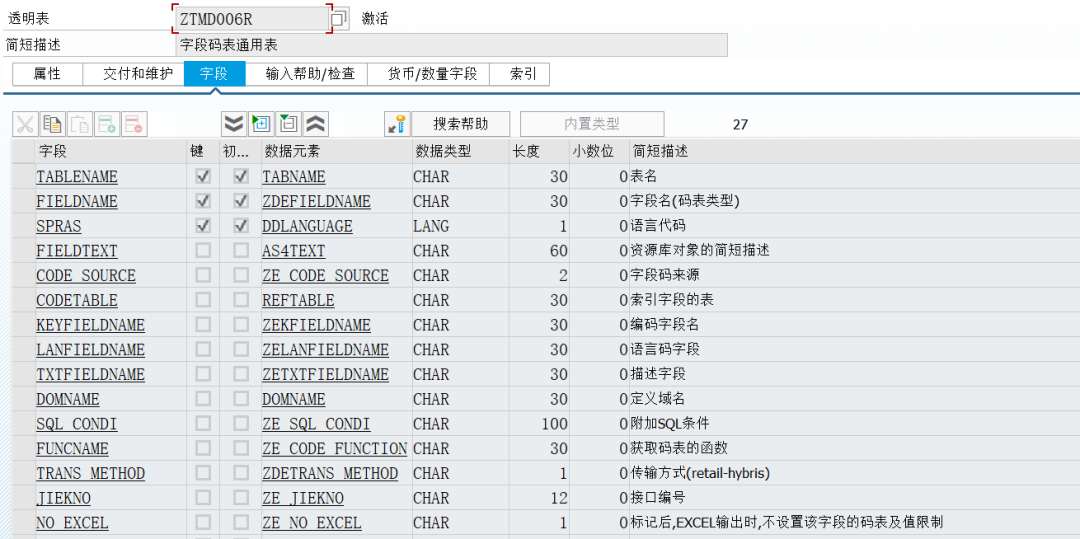
Task: Open data element DDLANGUAGE link
Action: 307,226
